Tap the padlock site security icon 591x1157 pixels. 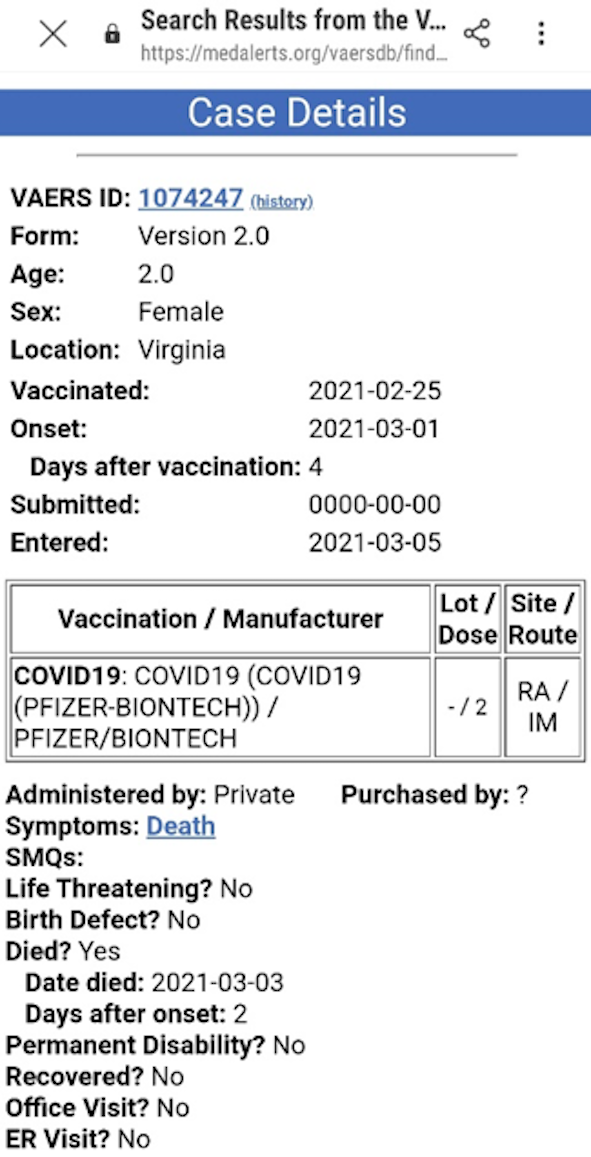click(x=112, y=34)
